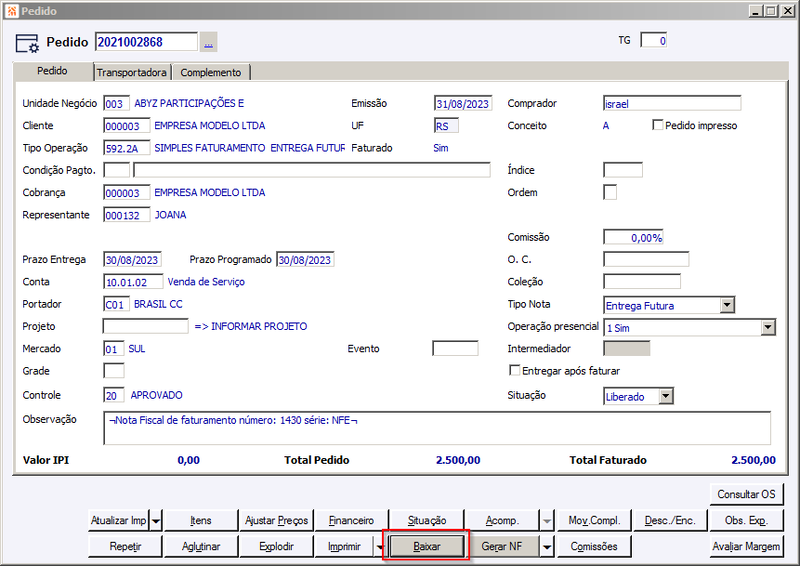Click the Representante code field

click(127, 215)
